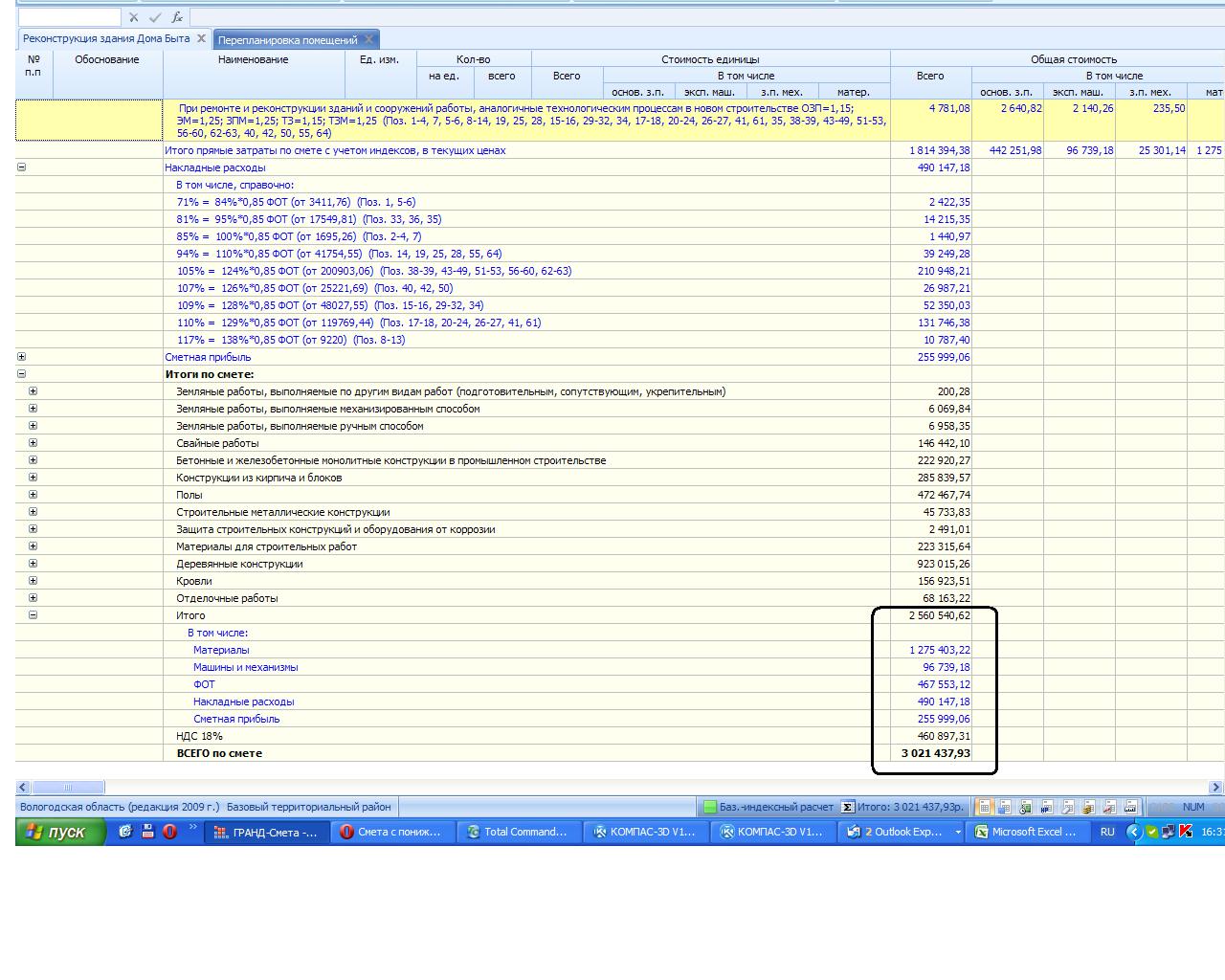Click the network computers tray icon
Viewport: 1225px width, 980px height.
click(x=1169, y=833)
